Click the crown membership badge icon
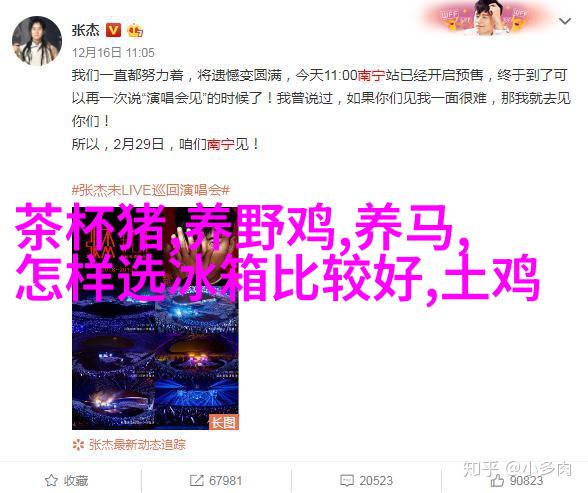 [135, 30]
